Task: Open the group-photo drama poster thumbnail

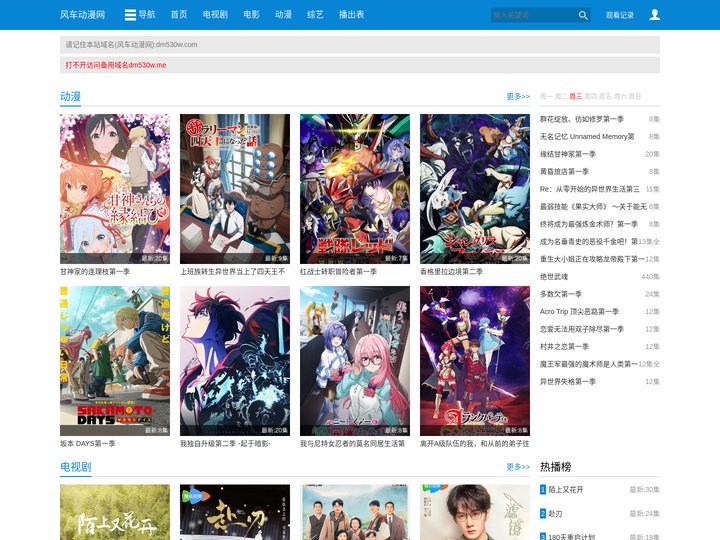Action: pos(355,512)
